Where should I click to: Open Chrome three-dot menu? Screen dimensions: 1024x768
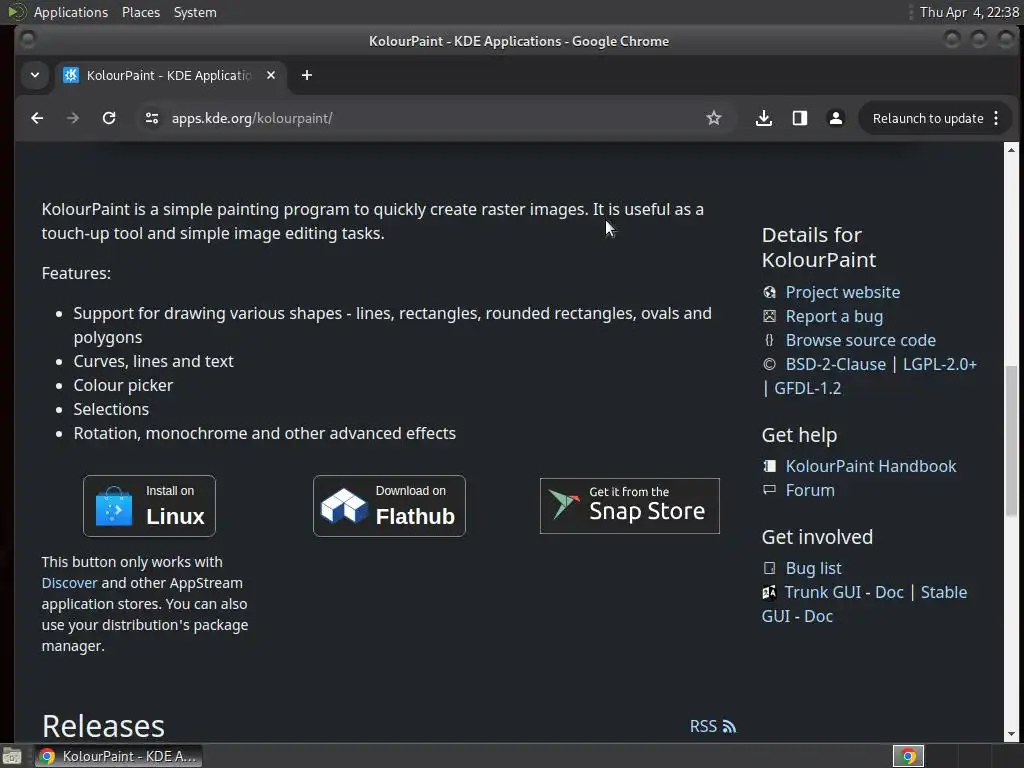click(x=996, y=118)
